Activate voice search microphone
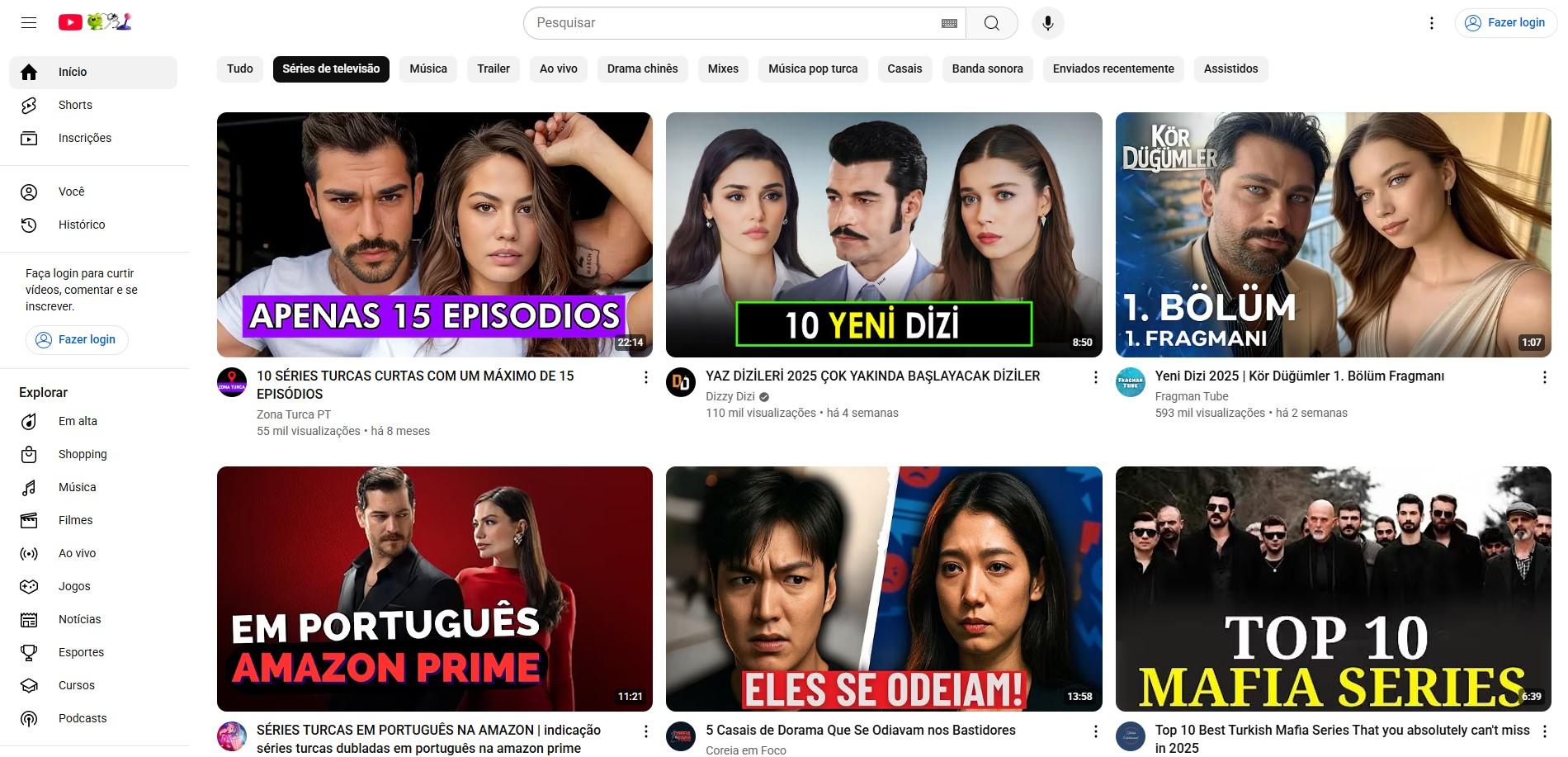 pos(1047,23)
